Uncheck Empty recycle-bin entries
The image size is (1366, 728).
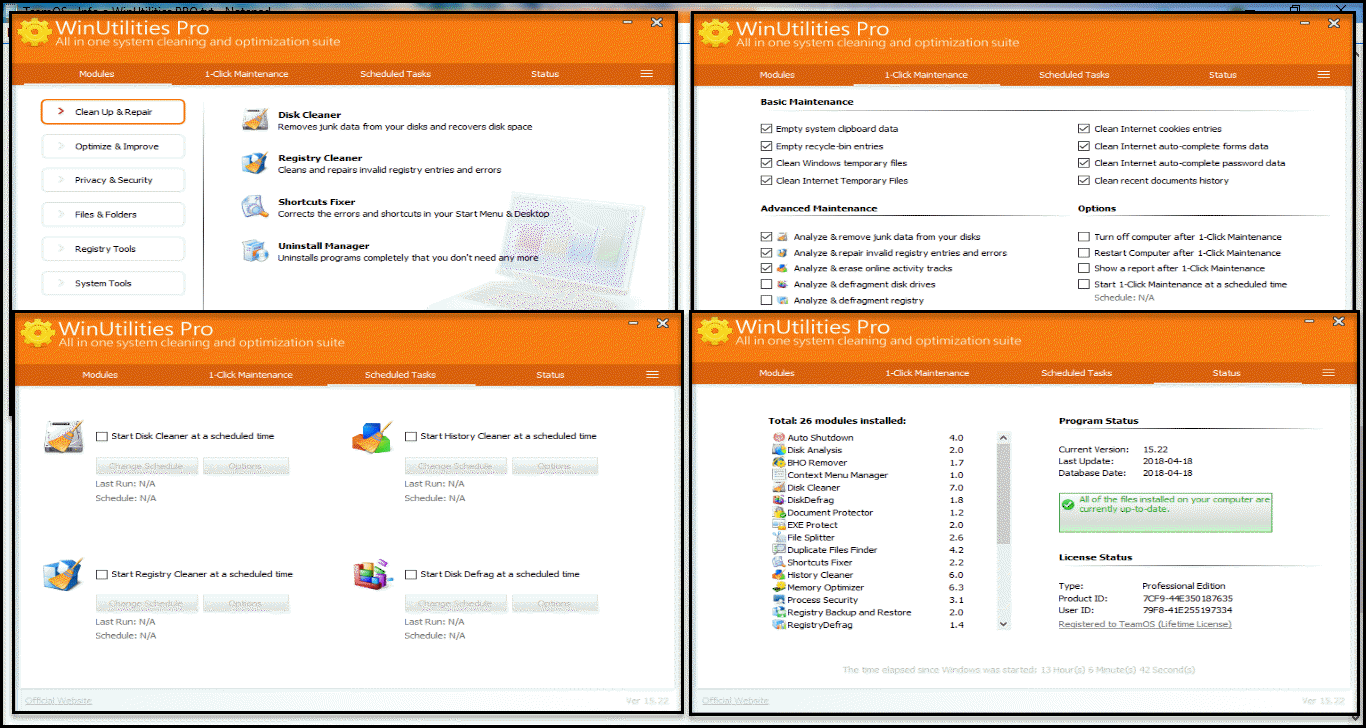pos(766,146)
